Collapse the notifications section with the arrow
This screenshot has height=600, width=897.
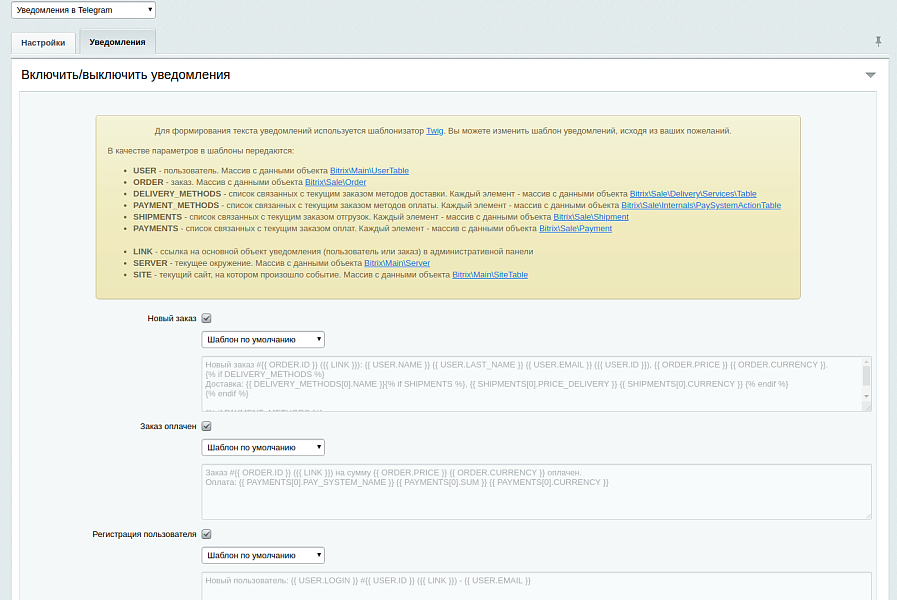870,75
